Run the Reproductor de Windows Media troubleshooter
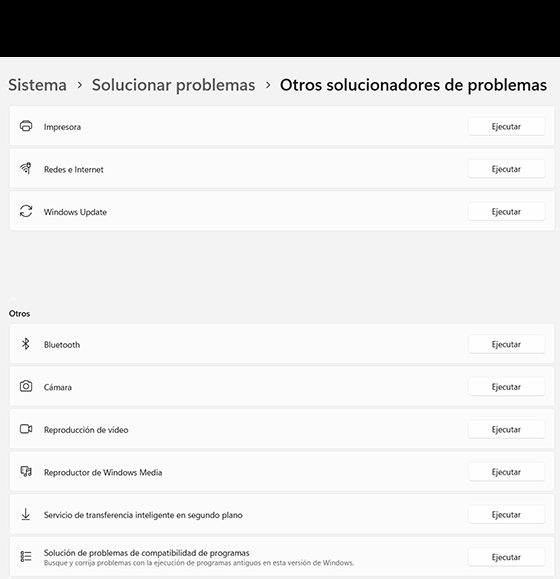Screen dimensions: 560x579 506,472
